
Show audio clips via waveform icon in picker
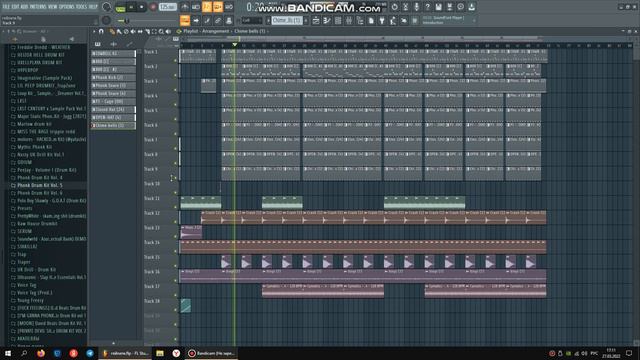113,44
